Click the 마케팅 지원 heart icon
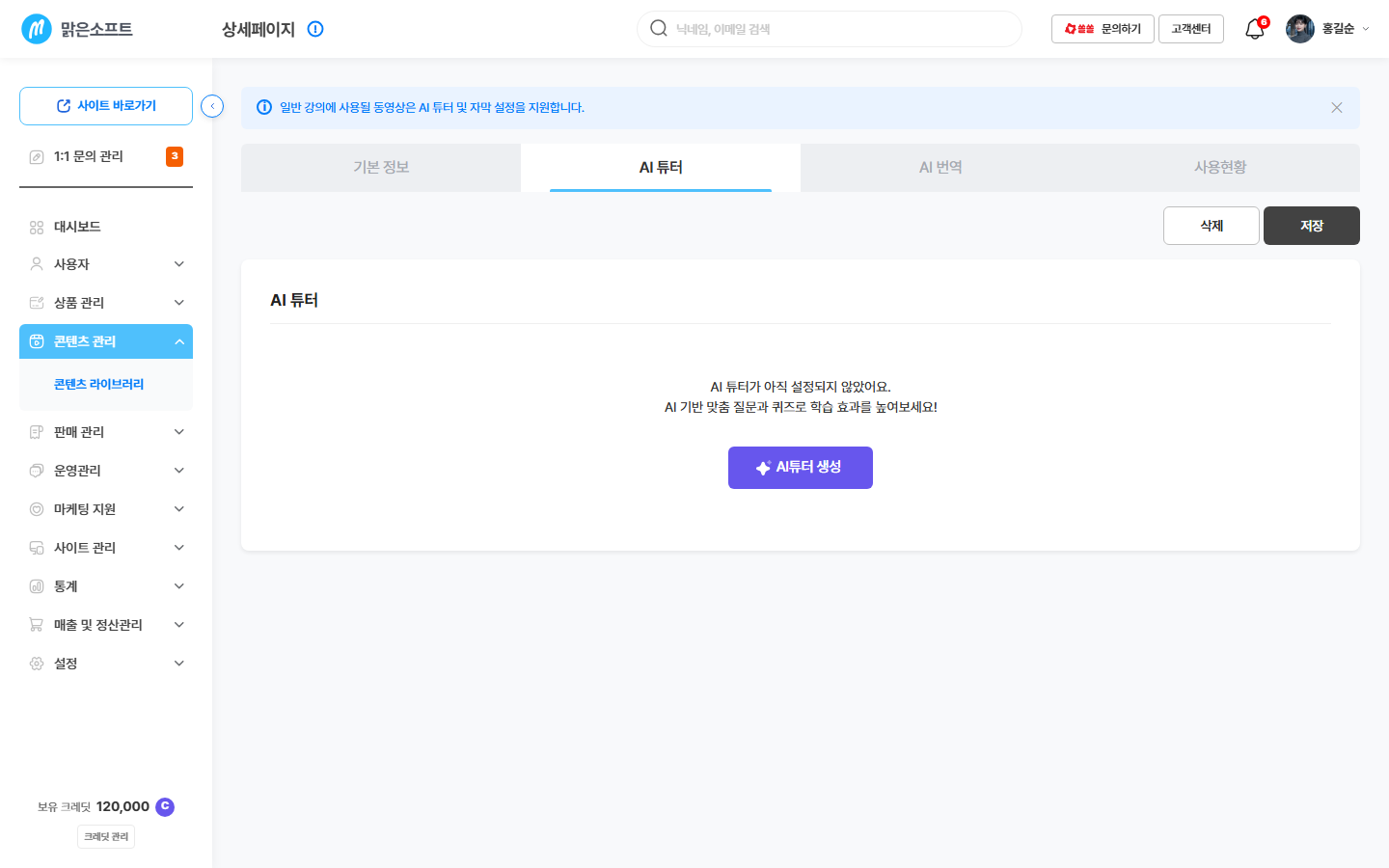 [x=37, y=509]
